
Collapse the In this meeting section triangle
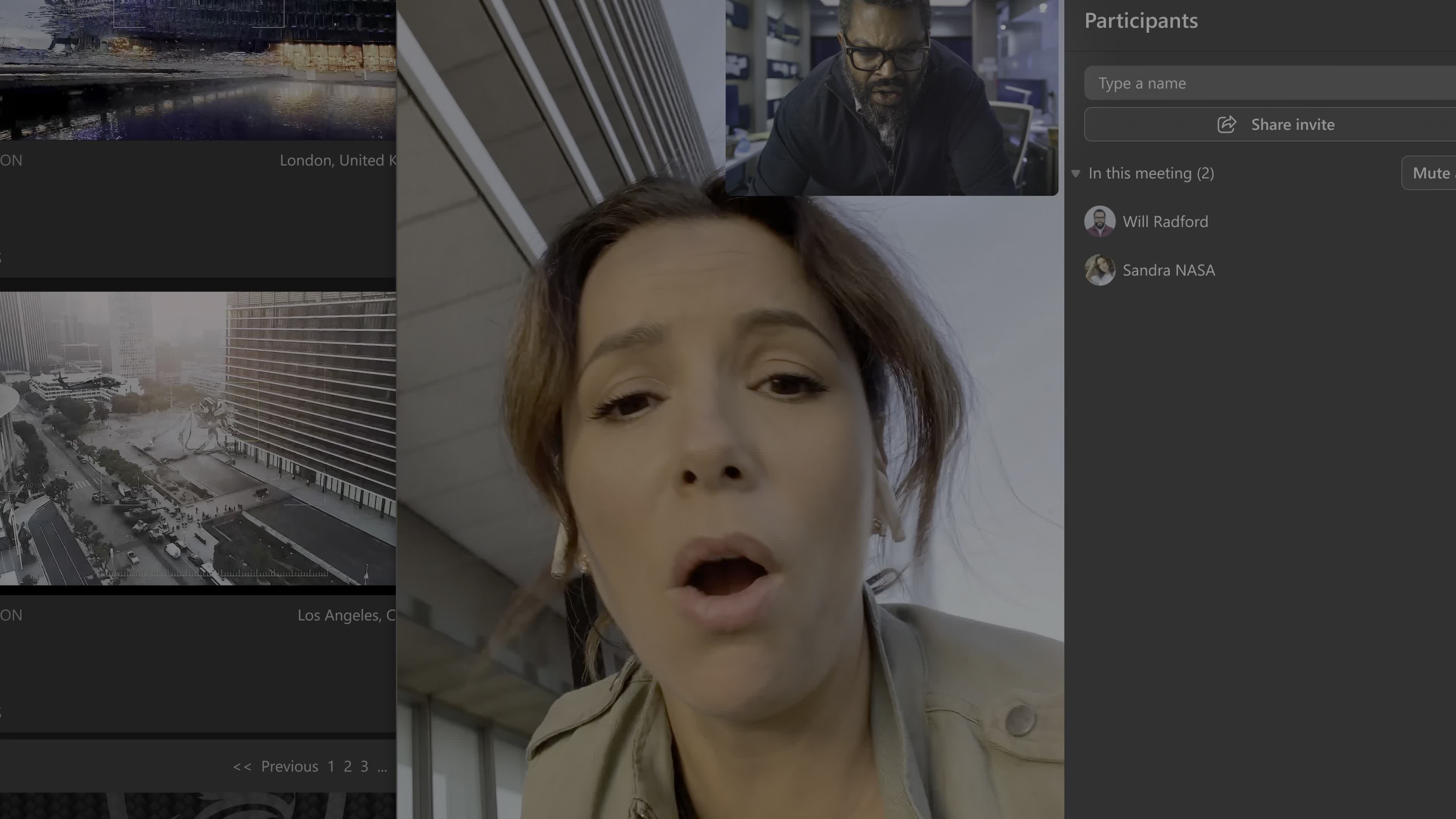click(1076, 174)
